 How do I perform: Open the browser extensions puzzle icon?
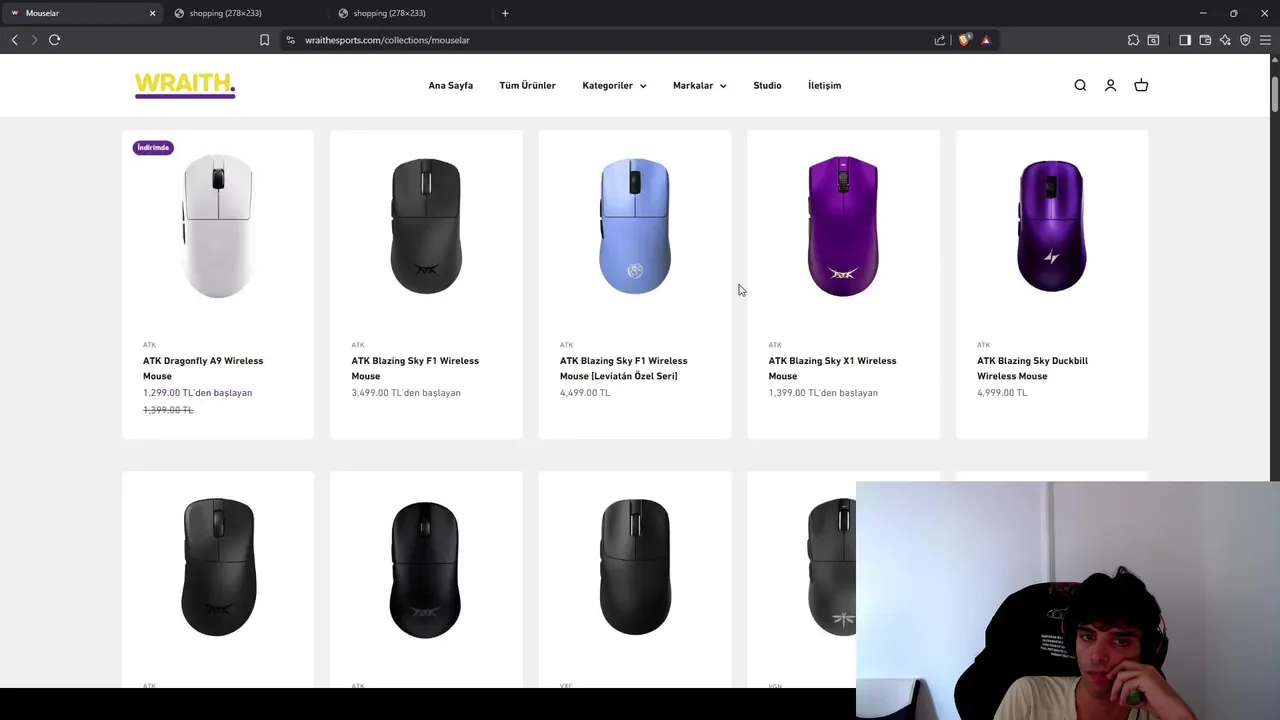pyautogui.click(x=1133, y=40)
